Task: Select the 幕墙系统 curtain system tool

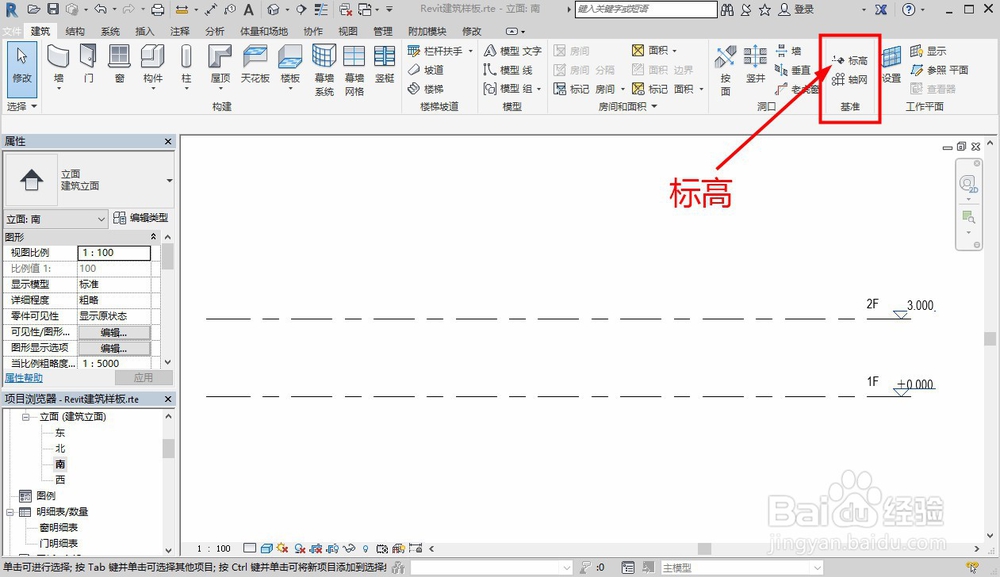Action: coord(324,69)
